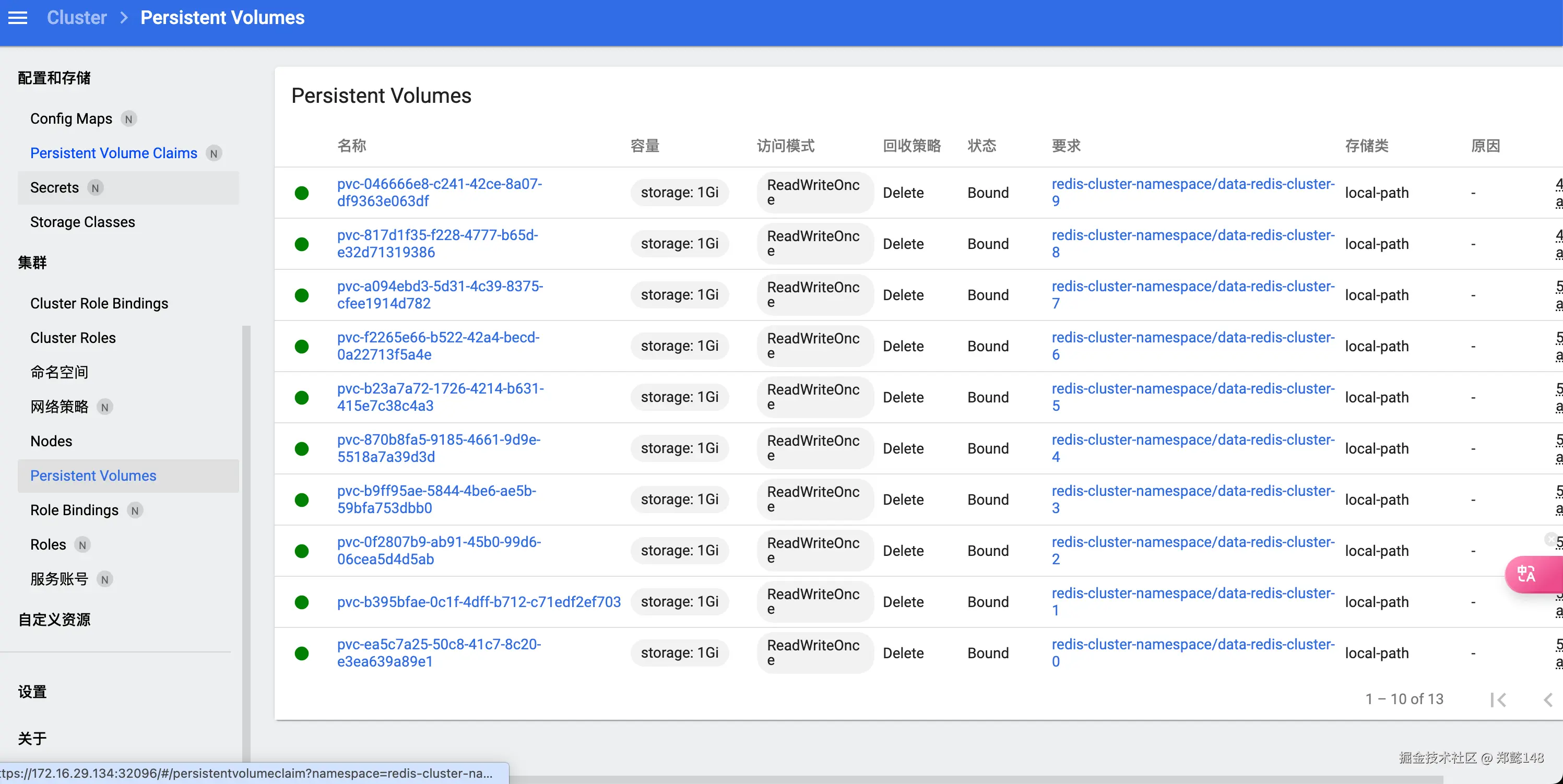Image resolution: width=1563 pixels, height=784 pixels.
Task: Go to first page of table
Action: coord(1497,699)
